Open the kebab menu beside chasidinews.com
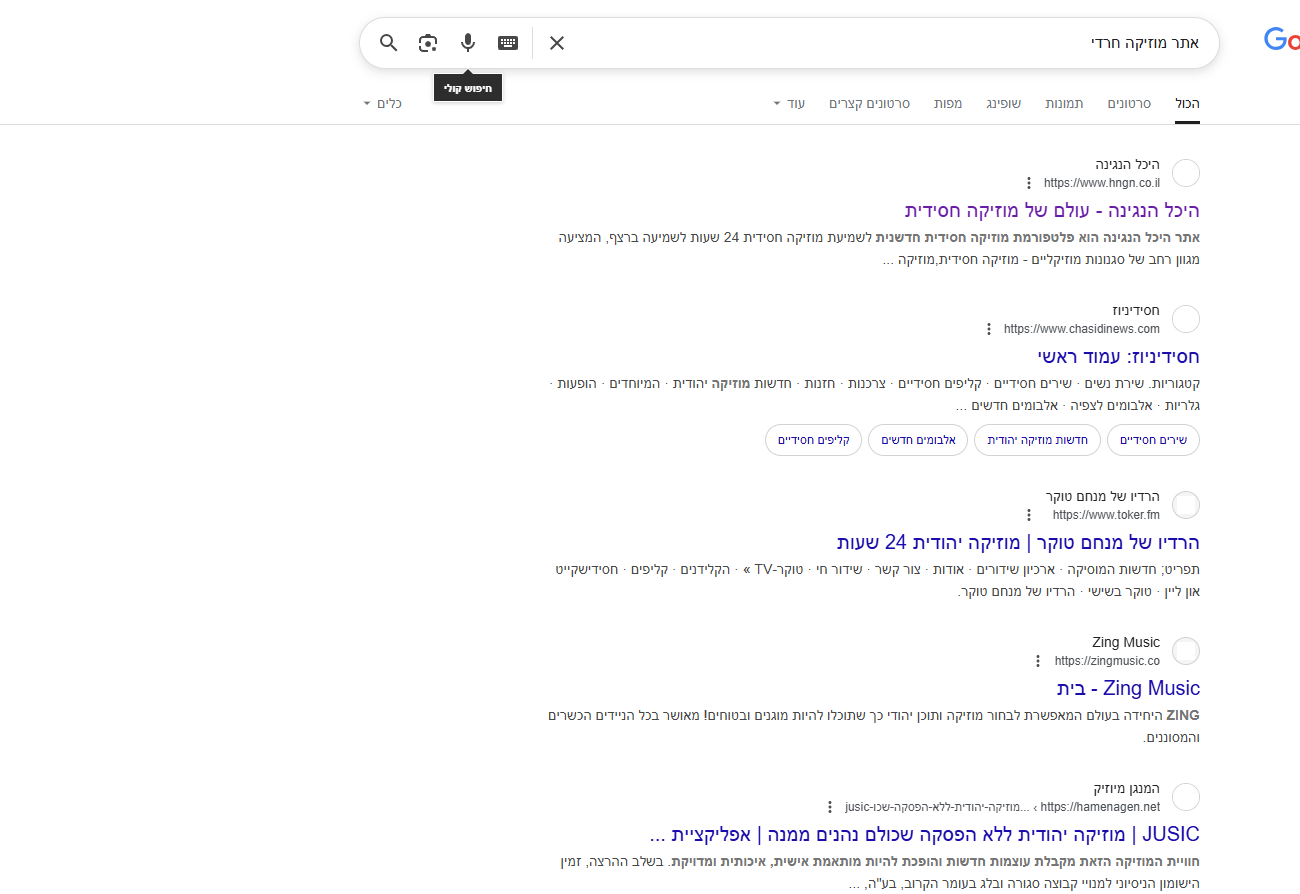 point(989,328)
